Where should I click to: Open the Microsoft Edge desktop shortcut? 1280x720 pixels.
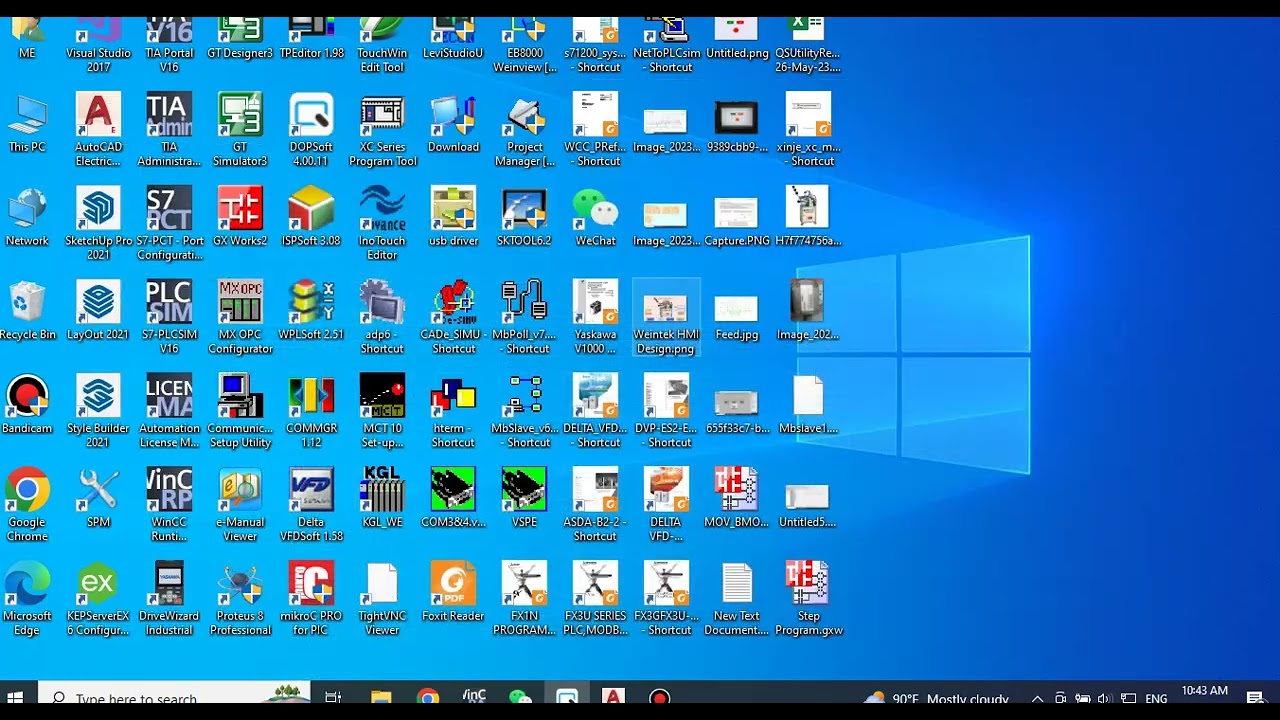[x=27, y=599]
